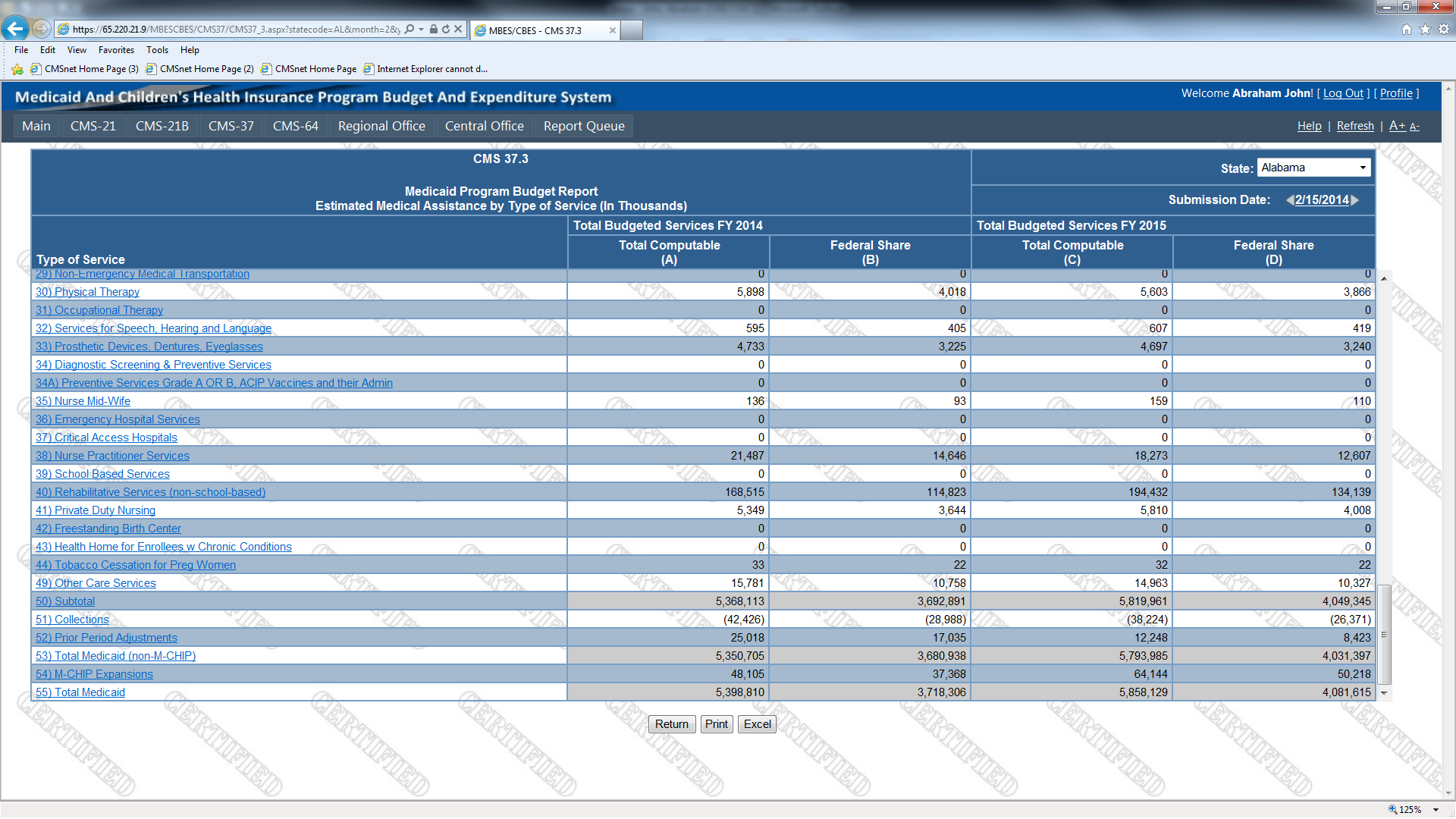Open favorites star icon at top right
Viewport: 1456px width, 819px height.
[1425, 30]
